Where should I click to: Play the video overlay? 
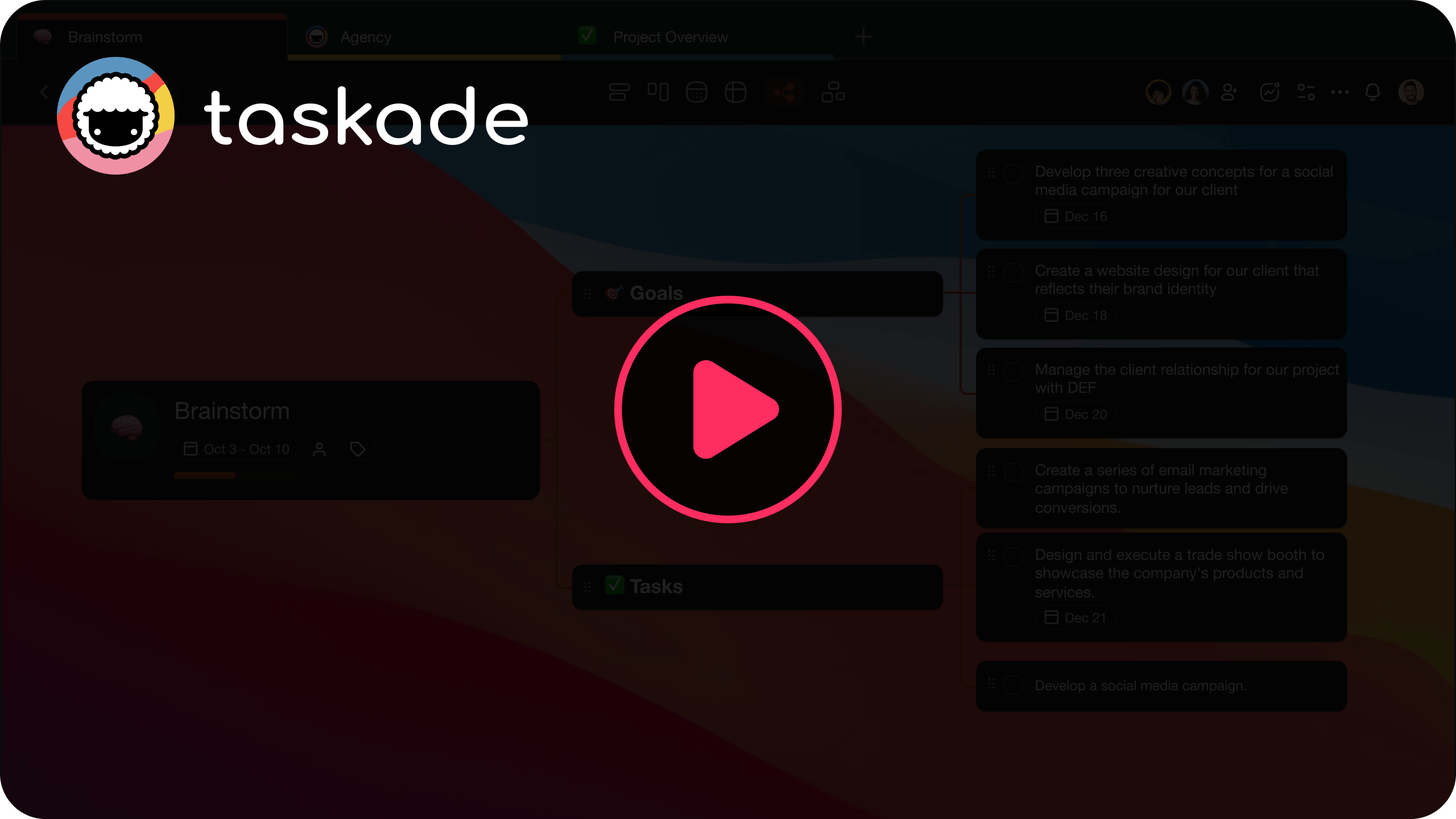tap(728, 410)
